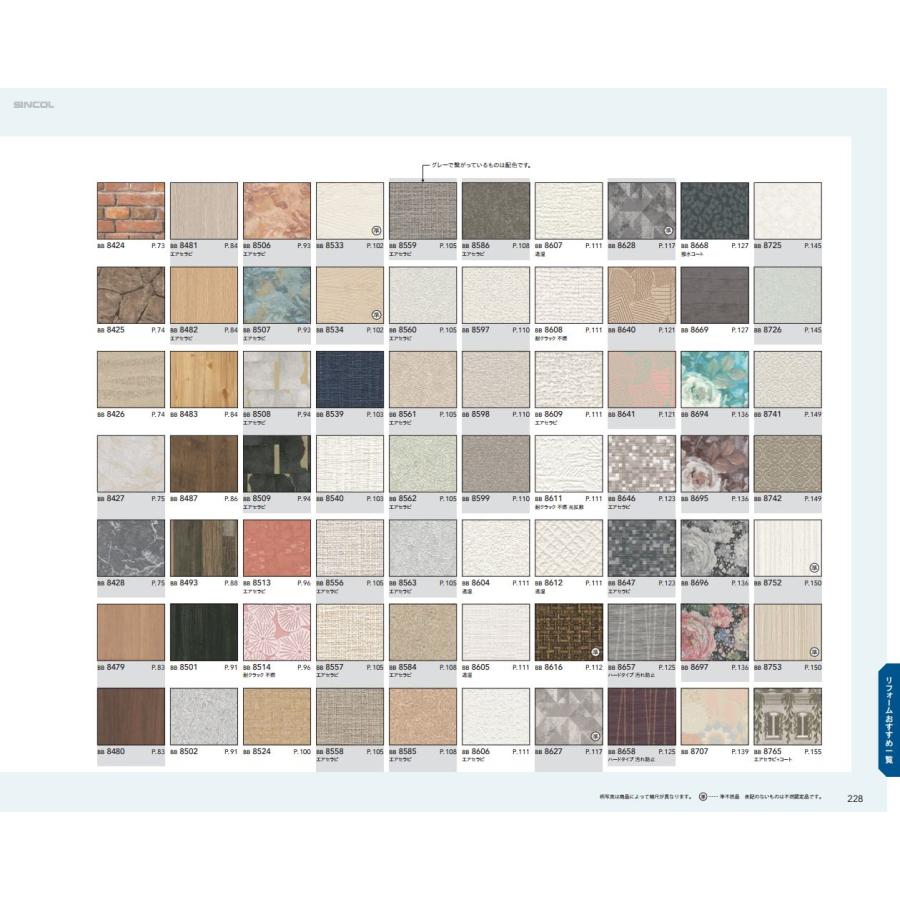The width and height of the screenshot is (900, 900).
Task: Click the page number 228
Action: 855,798
